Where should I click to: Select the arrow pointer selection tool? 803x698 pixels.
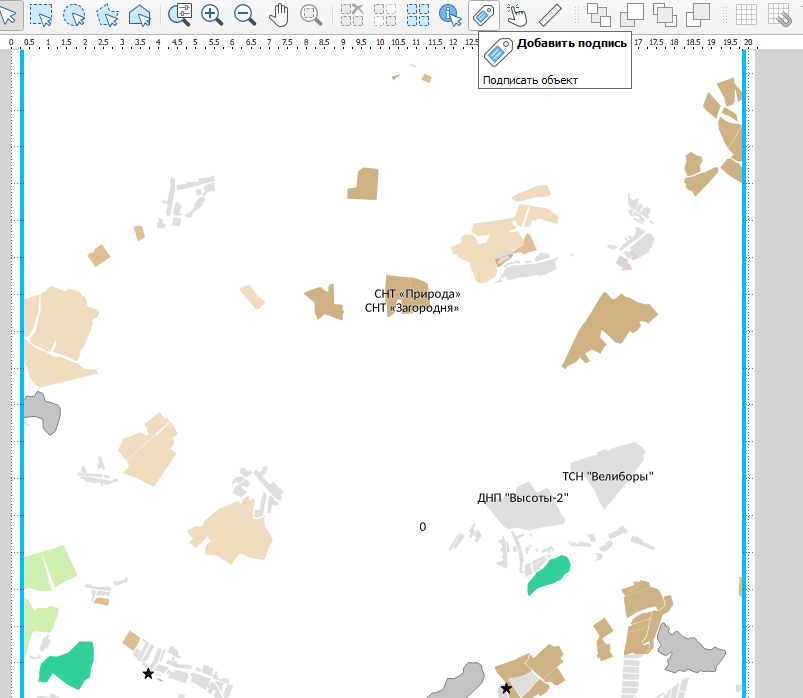tap(8, 14)
